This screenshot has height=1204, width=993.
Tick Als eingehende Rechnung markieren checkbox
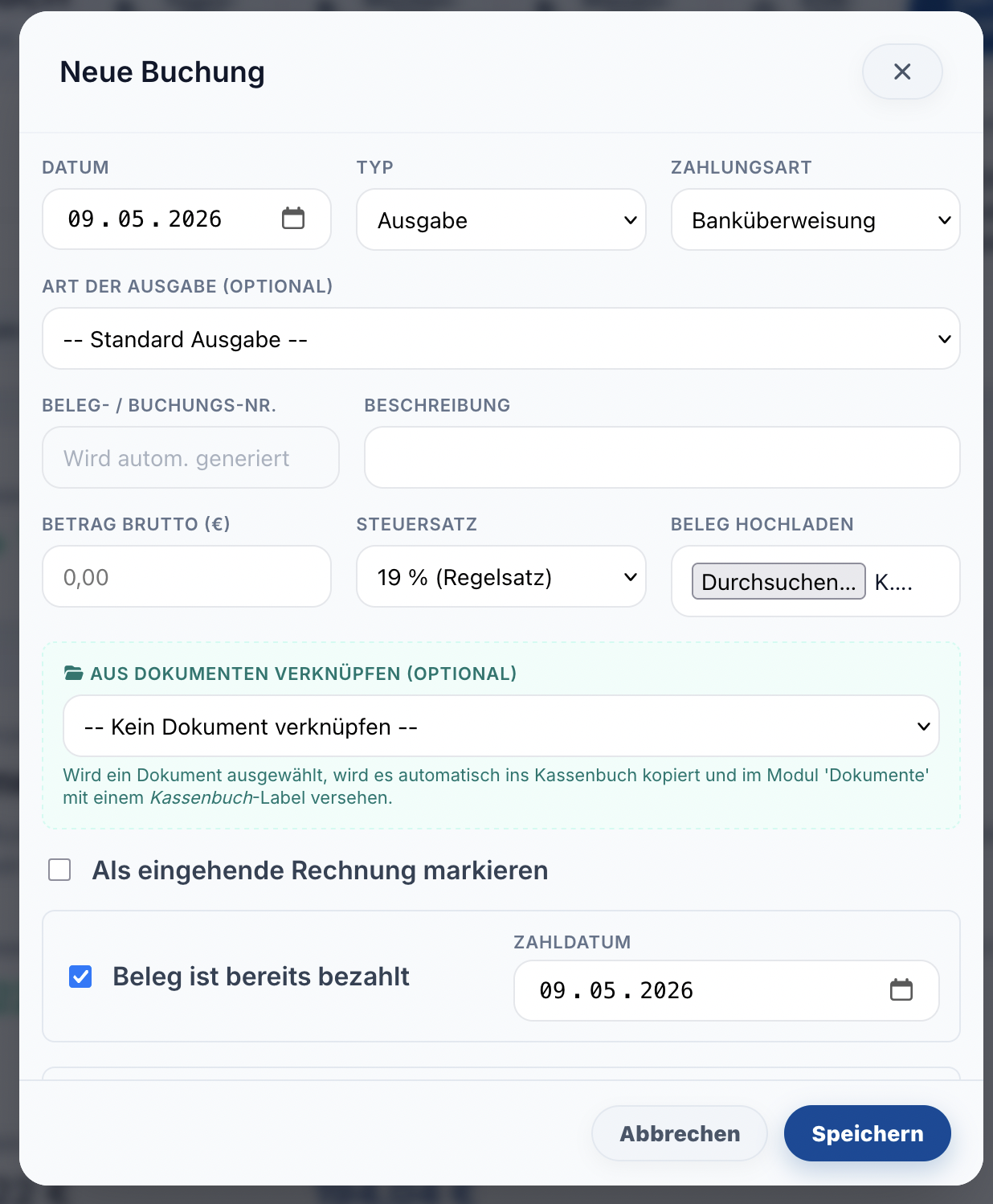(x=59, y=870)
